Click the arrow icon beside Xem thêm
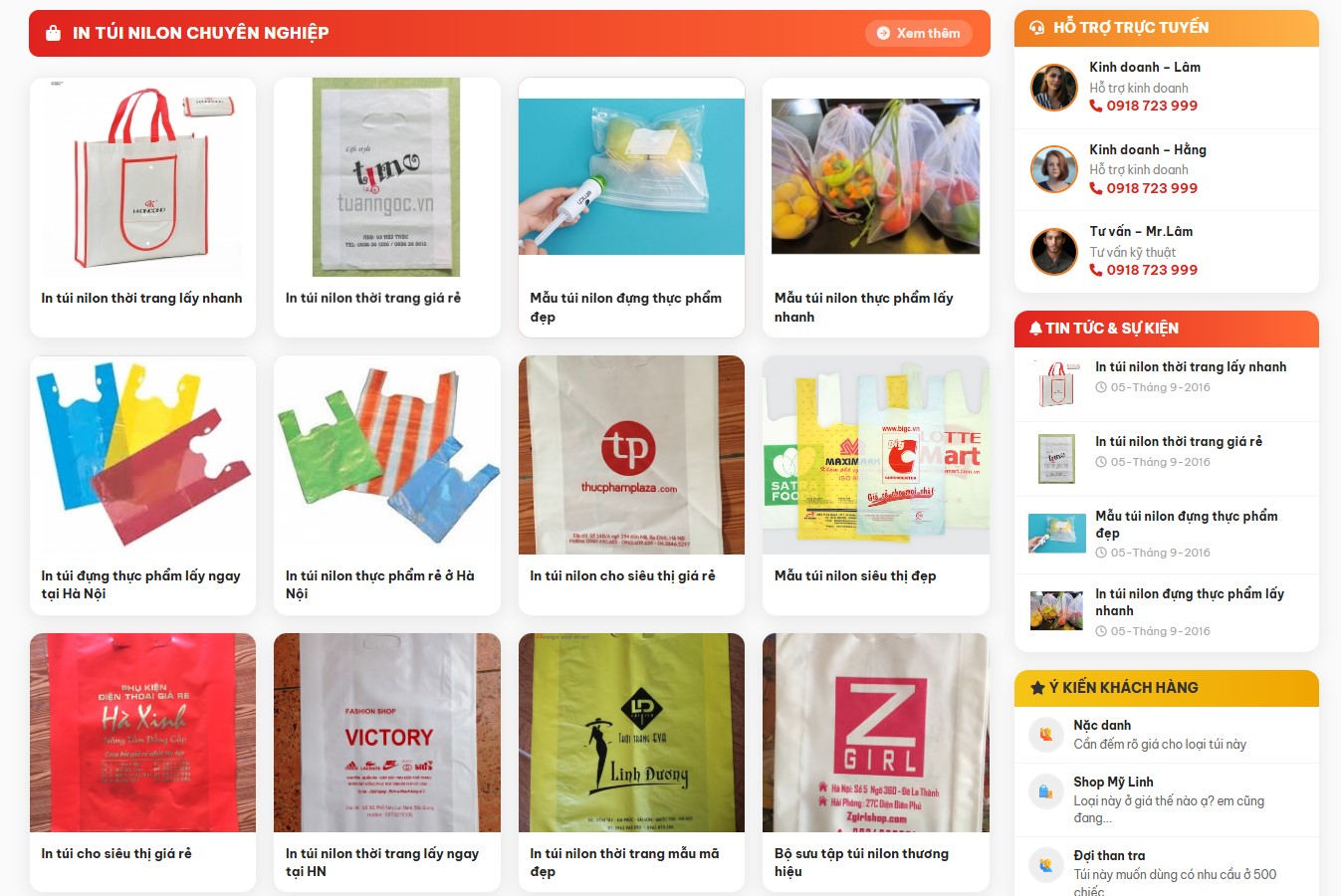The image size is (1341, 896). coord(883,33)
